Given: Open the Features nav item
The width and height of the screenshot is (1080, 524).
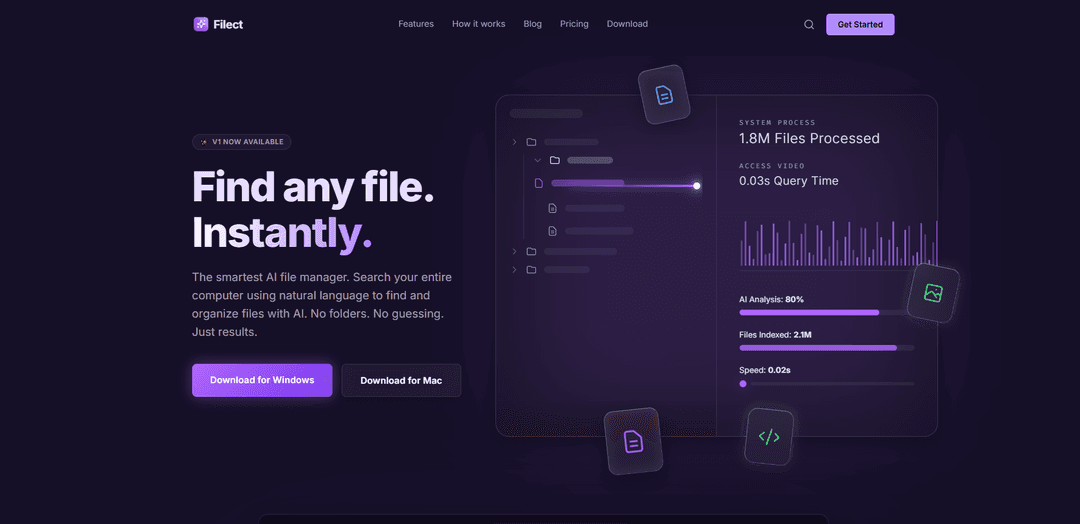Looking at the screenshot, I should pyautogui.click(x=416, y=24).
